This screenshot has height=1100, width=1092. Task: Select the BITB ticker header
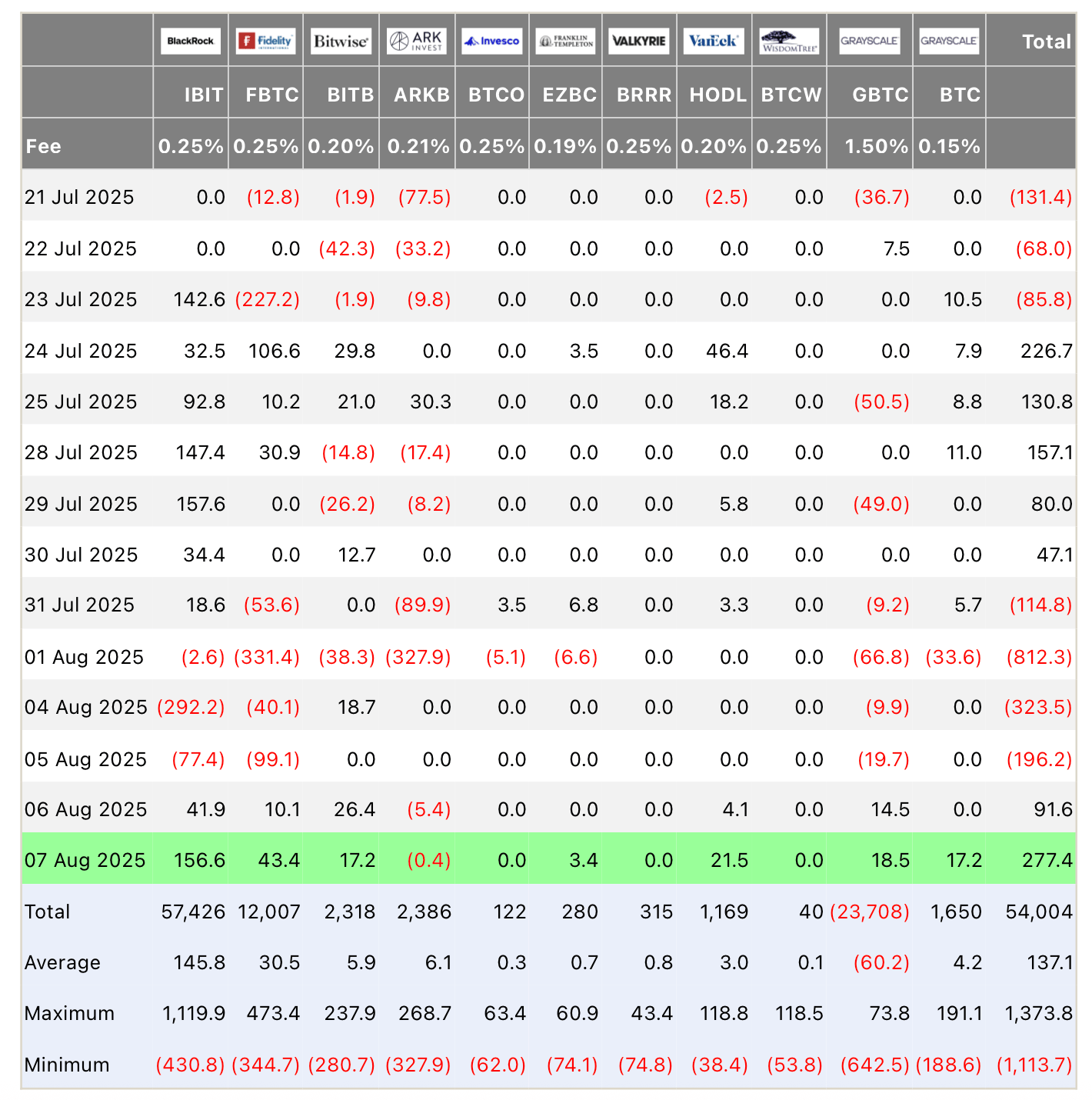(351, 95)
